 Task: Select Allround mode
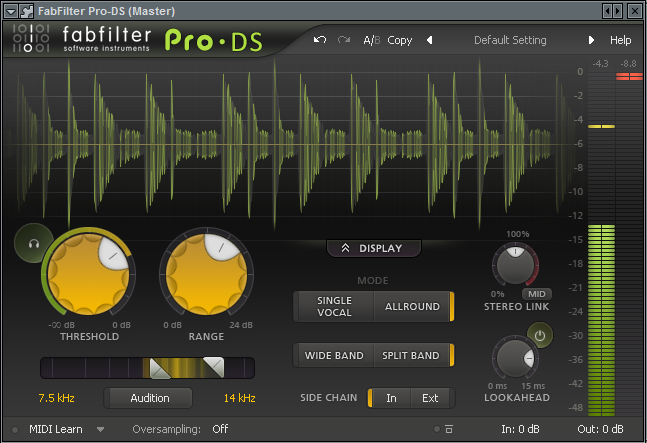point(412,307)
